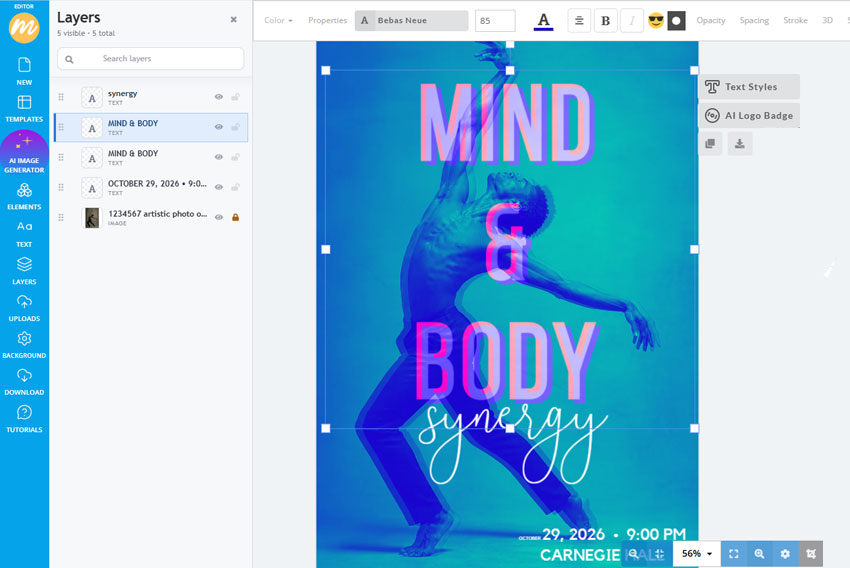The height and width of the screenshot is (568, 850).
Task: Open the Text sidebar tool
Action: click(x=24, y=234)
